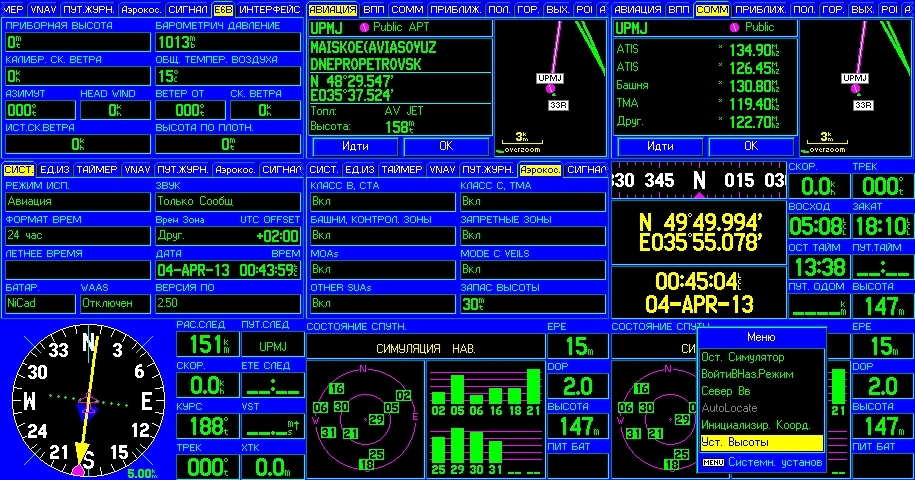This screenshot has width=915, height=480.
Task: Click the magenta airport symbol beside Public APT
Action: point(364,28)
